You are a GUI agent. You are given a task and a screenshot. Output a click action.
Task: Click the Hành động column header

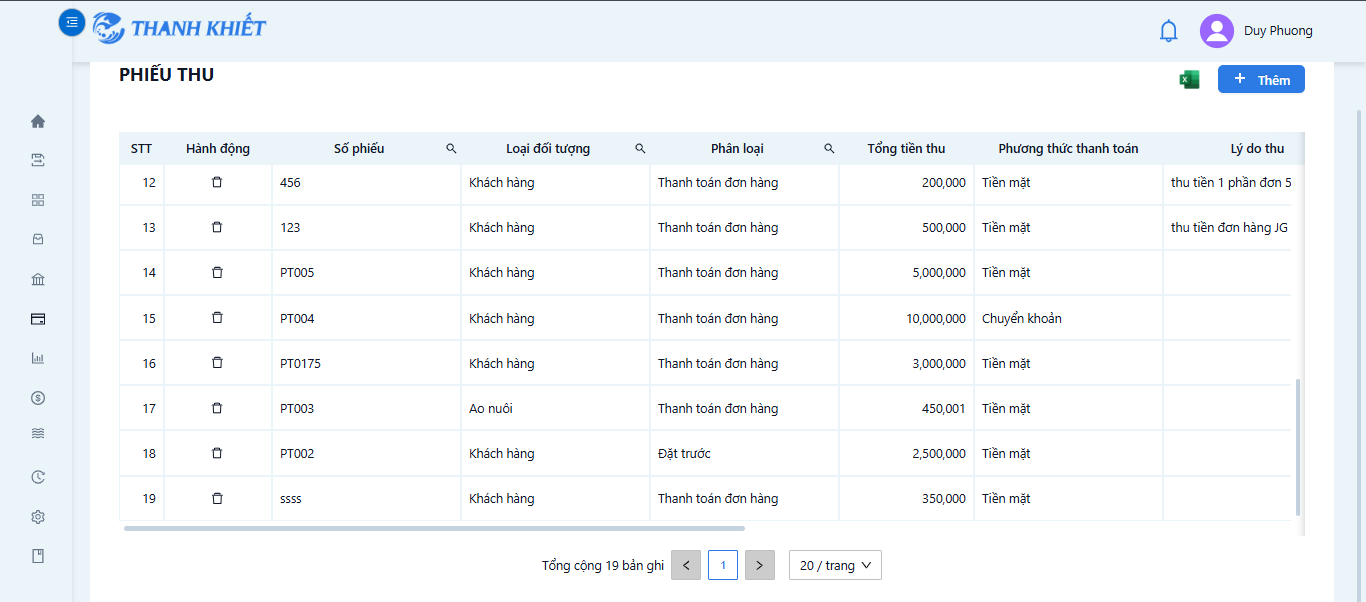(x=218, y=148)
